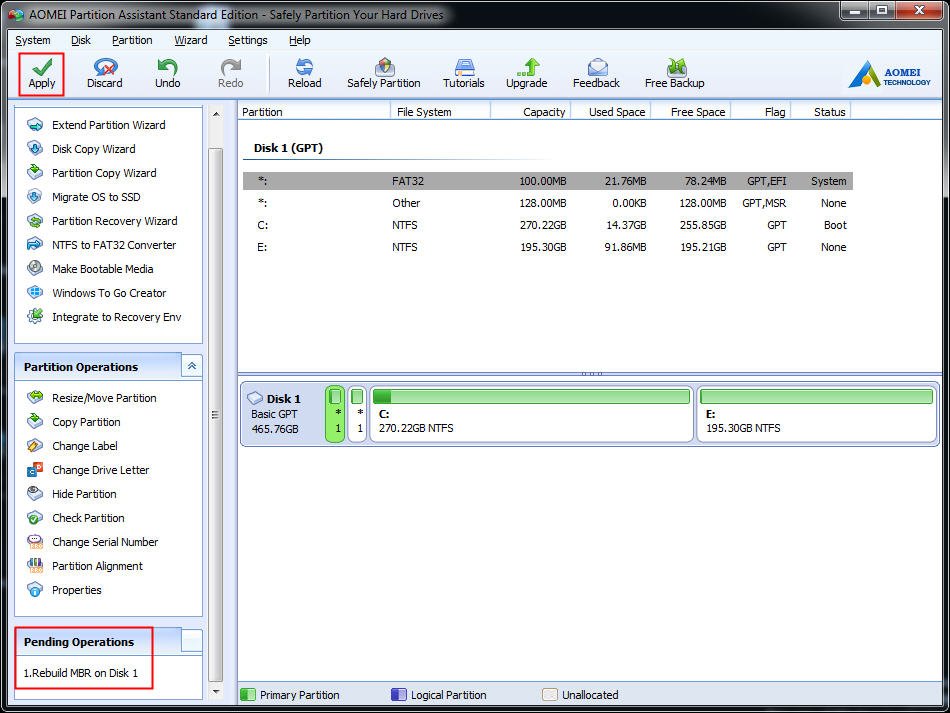Click the Apply checkmark button

pos(42,74)
